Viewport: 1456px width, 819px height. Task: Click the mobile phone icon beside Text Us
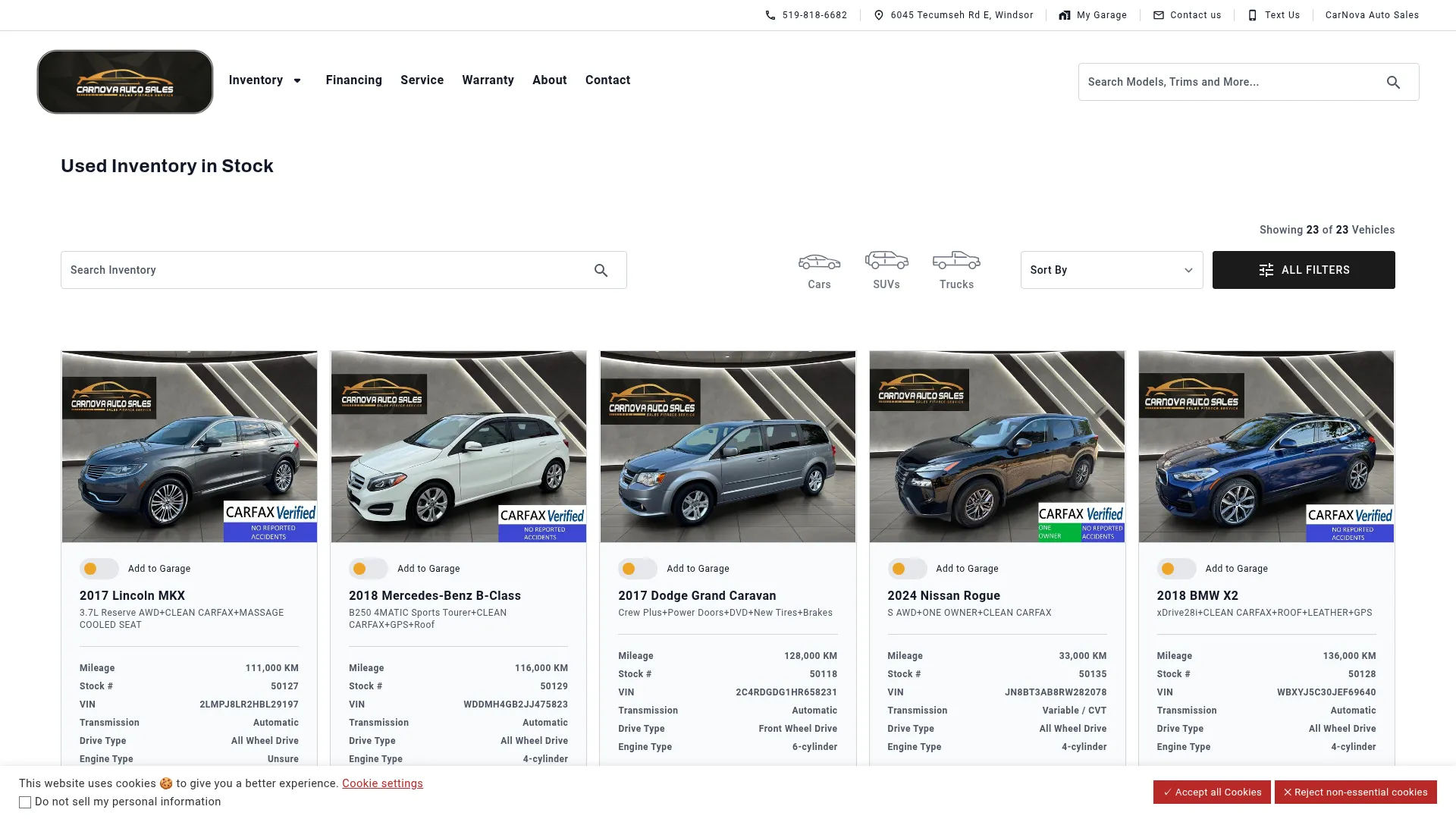(x=1253, y=15)
